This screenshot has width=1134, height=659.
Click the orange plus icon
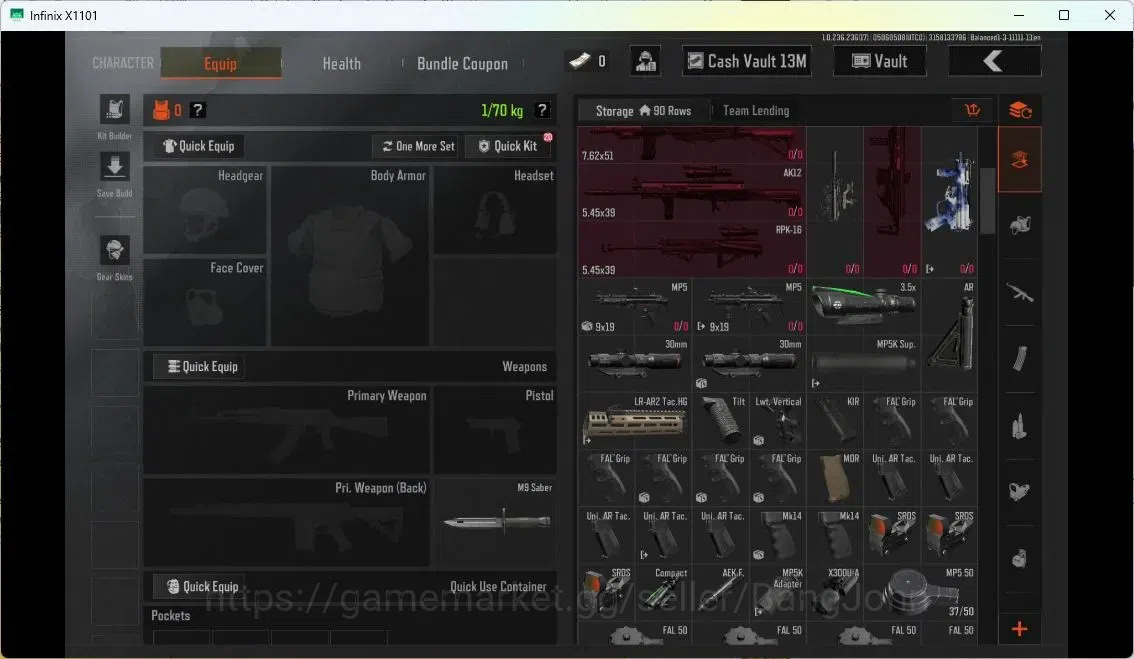click(x=1020, y=629)
